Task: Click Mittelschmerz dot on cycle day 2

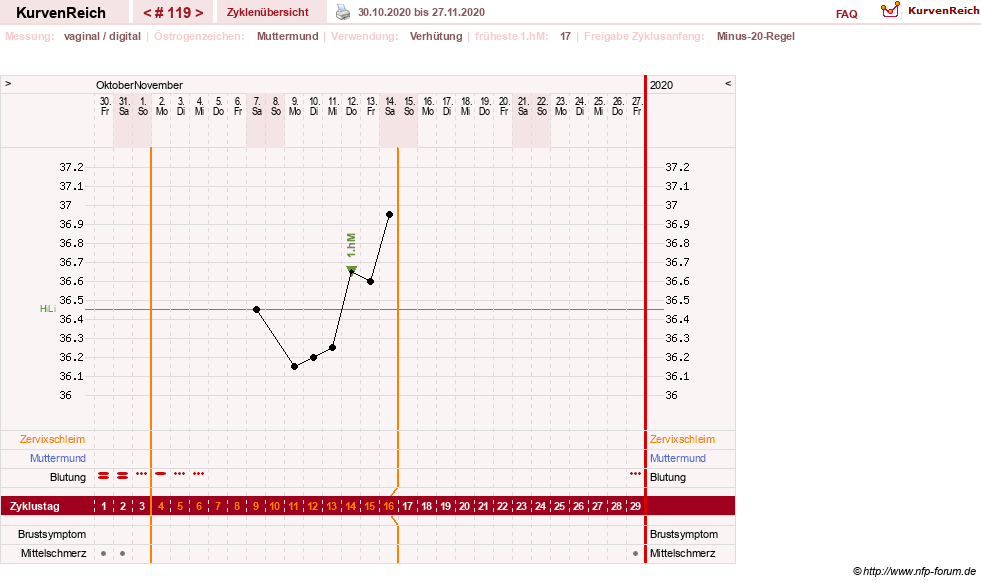Action: click(123, 554)
